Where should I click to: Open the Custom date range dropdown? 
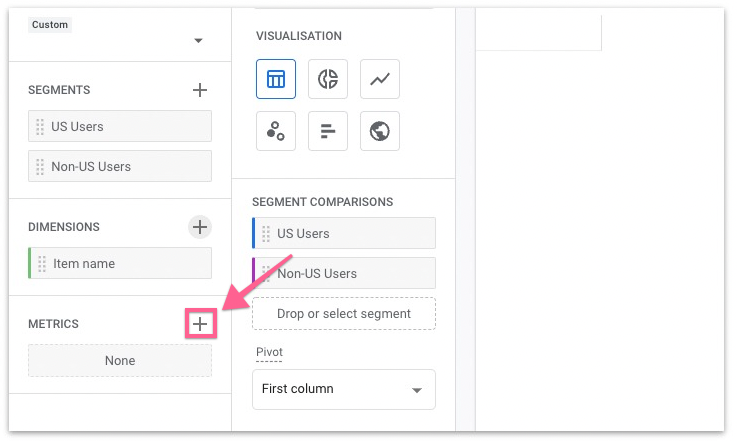tap(198, 41)
